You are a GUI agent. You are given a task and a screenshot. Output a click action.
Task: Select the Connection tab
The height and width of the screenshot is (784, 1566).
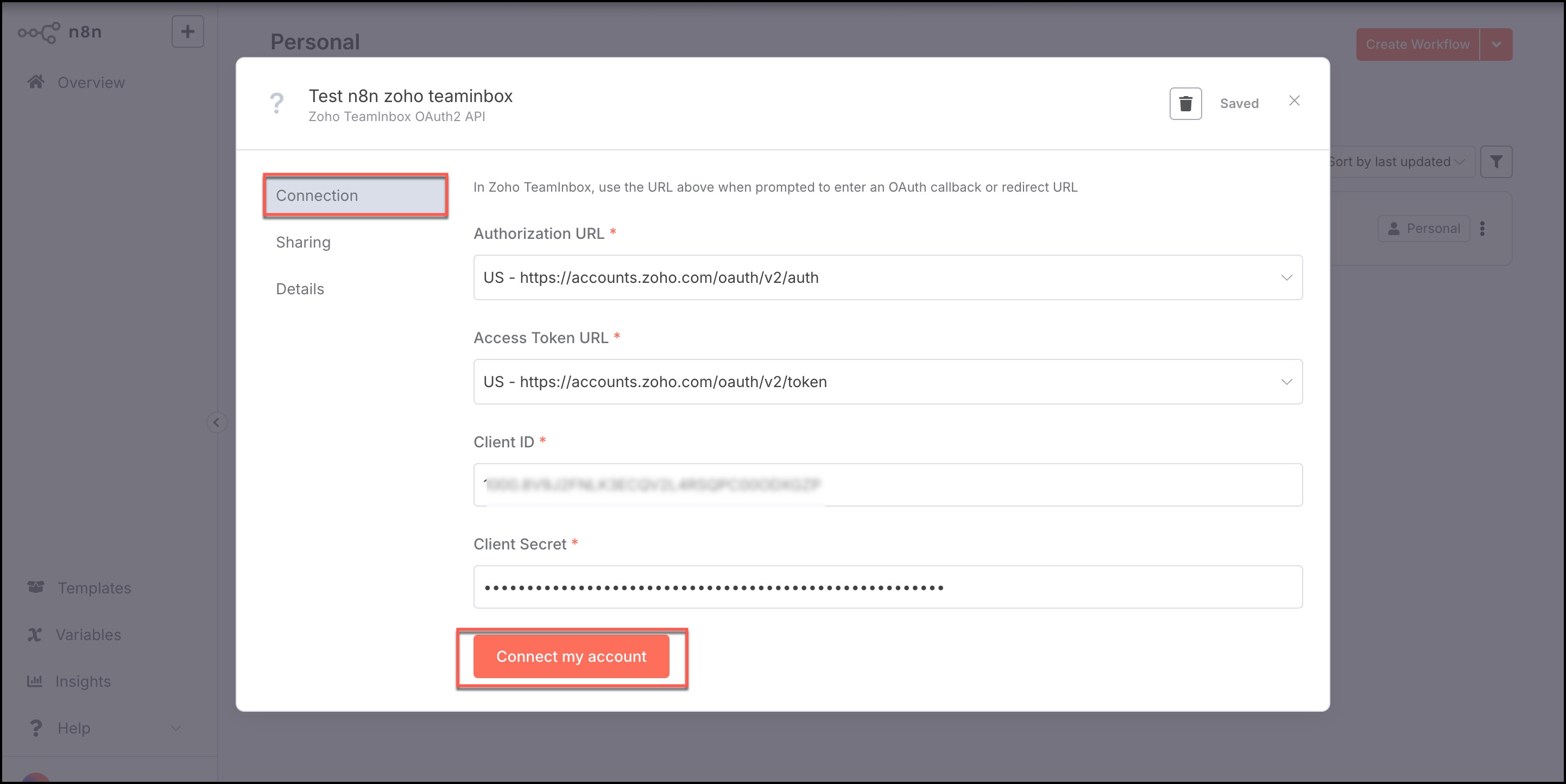coord(355,195)
